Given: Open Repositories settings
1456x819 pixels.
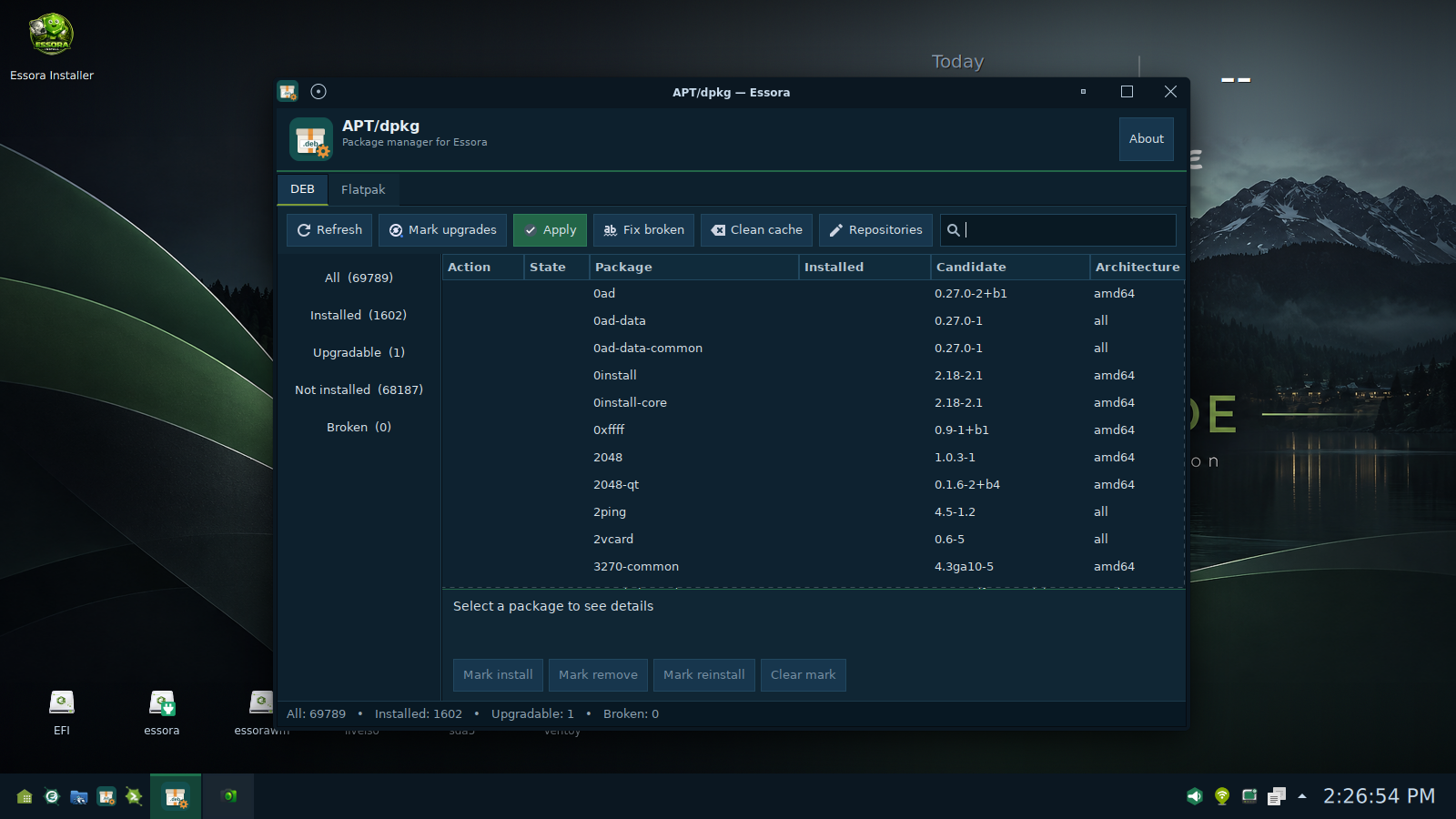Looking at the screenshot, I should tap(875, 230).
